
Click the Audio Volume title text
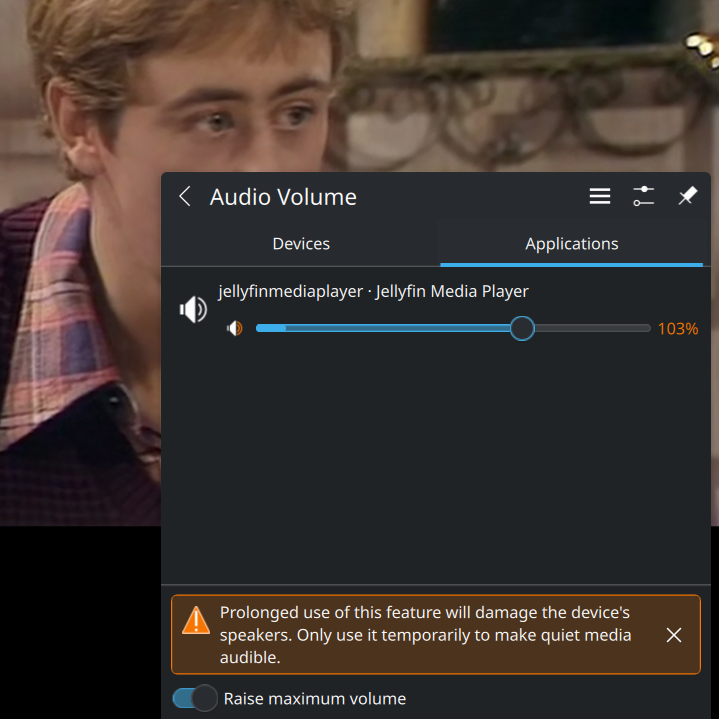coord(283,197)
